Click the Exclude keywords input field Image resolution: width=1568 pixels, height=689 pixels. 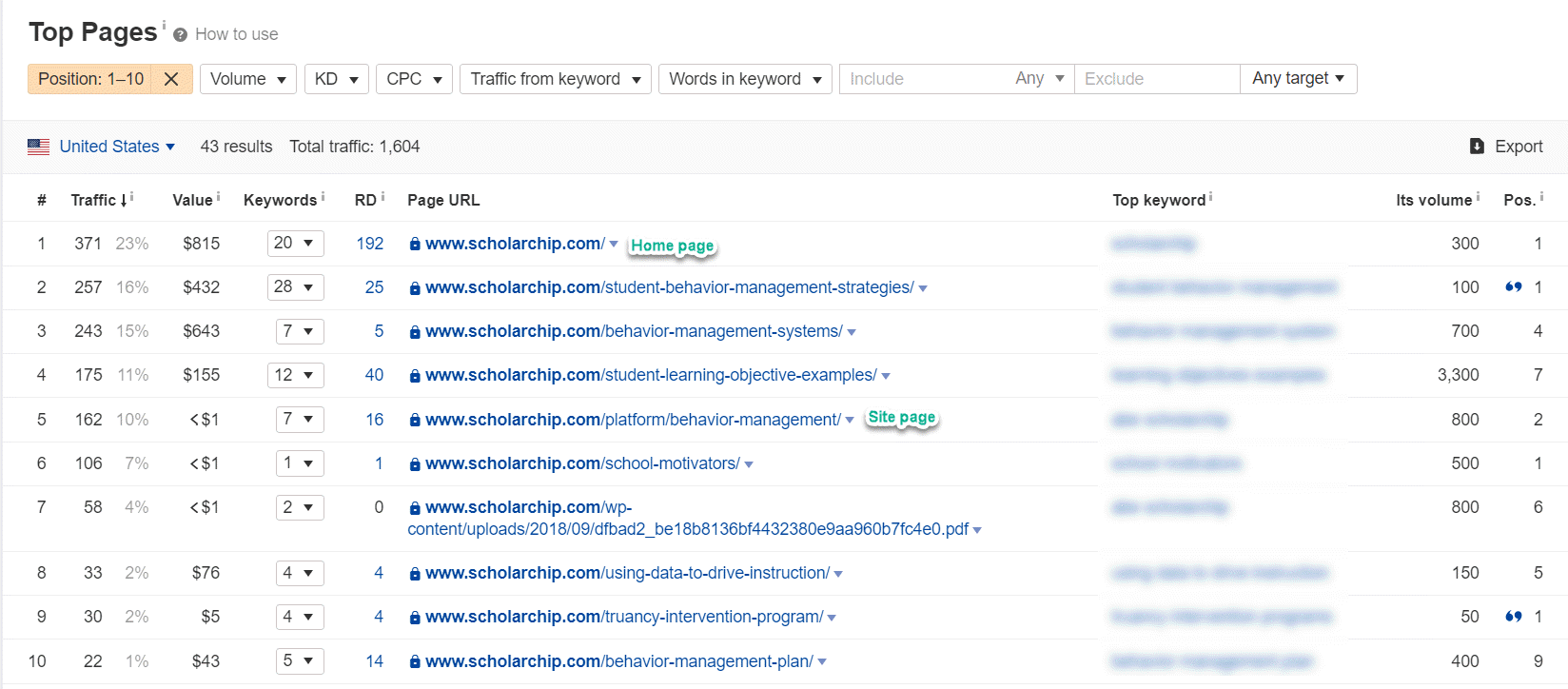[1157, 79]
